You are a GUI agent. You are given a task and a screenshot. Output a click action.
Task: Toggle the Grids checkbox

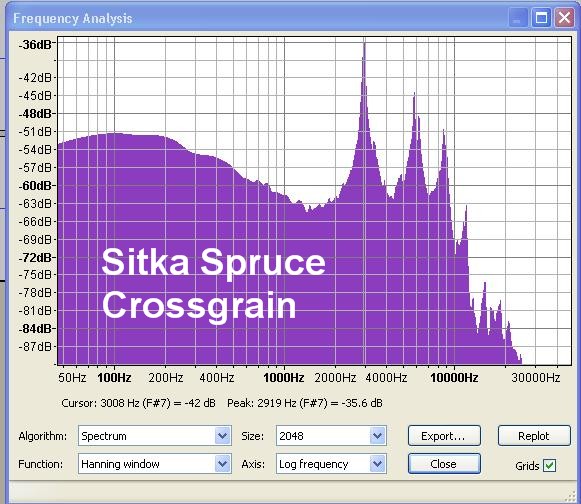[x=549, y=465]
